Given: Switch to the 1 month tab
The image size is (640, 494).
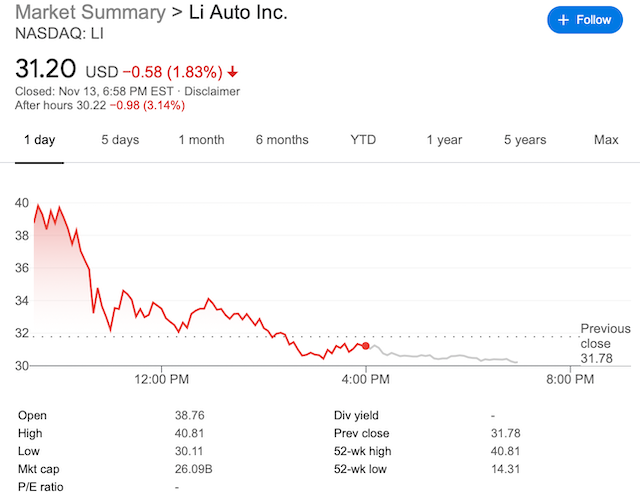Looking at the screenshot, I should click(x=201, y=140).
